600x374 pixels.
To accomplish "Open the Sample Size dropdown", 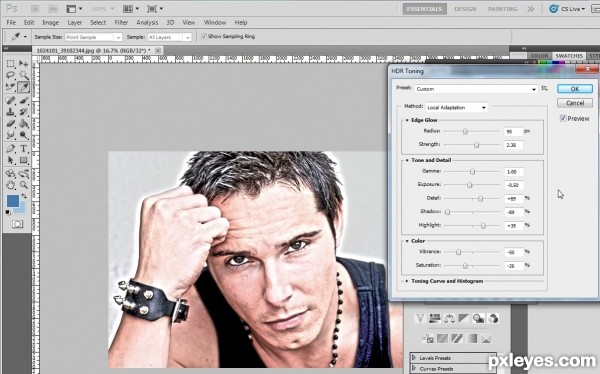I will tap(93, 37).
